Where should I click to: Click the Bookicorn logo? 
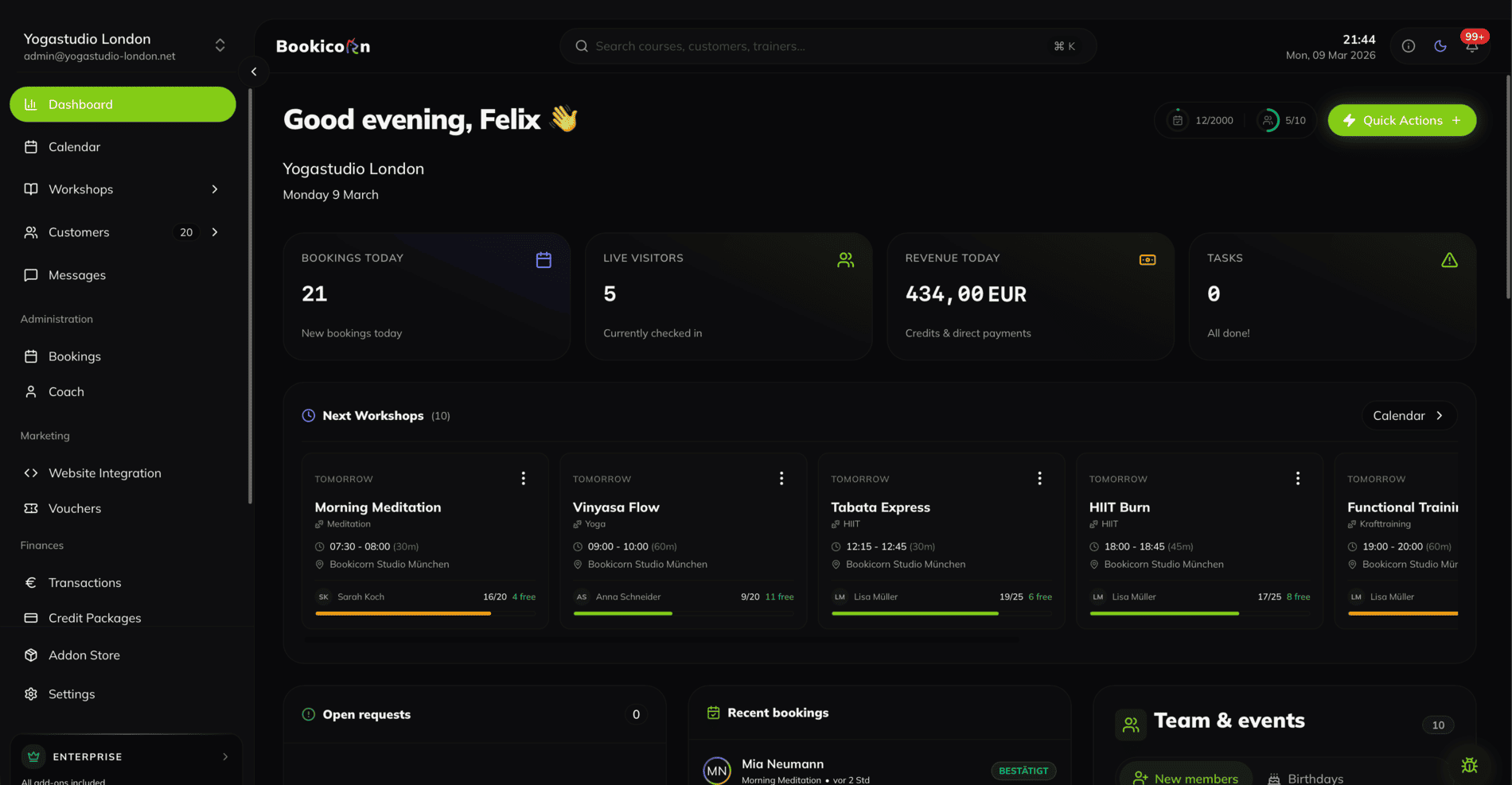pos(321,45)
